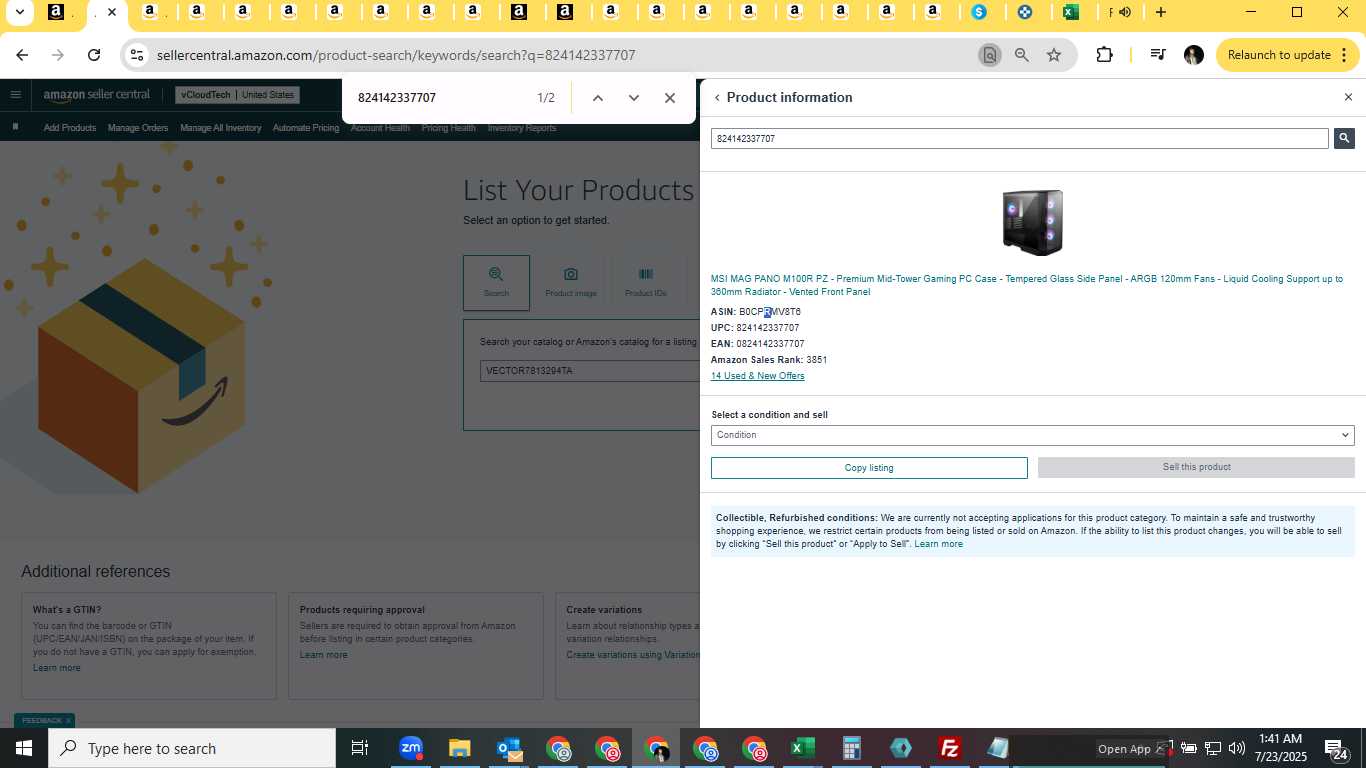Open a new browser tab
The height and width of the screenshot is (768, 1366).
point(1161,12)
